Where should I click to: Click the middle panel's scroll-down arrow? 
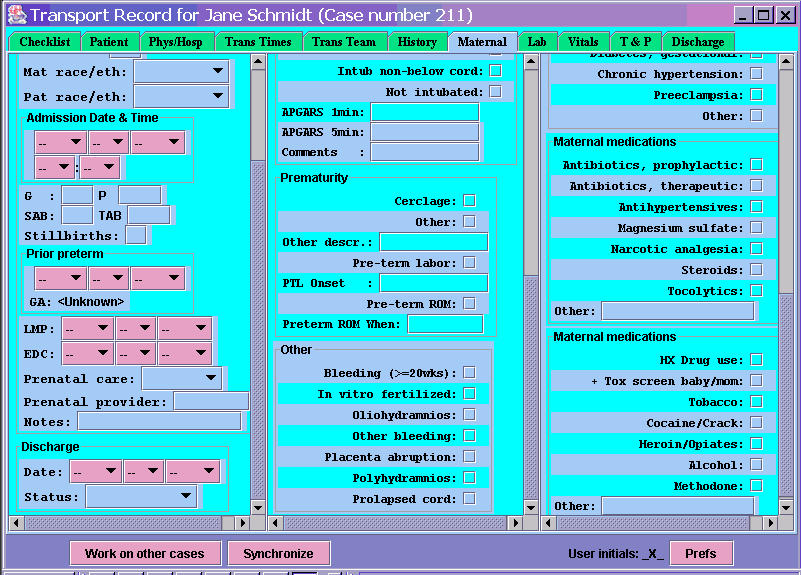(531, 507)
